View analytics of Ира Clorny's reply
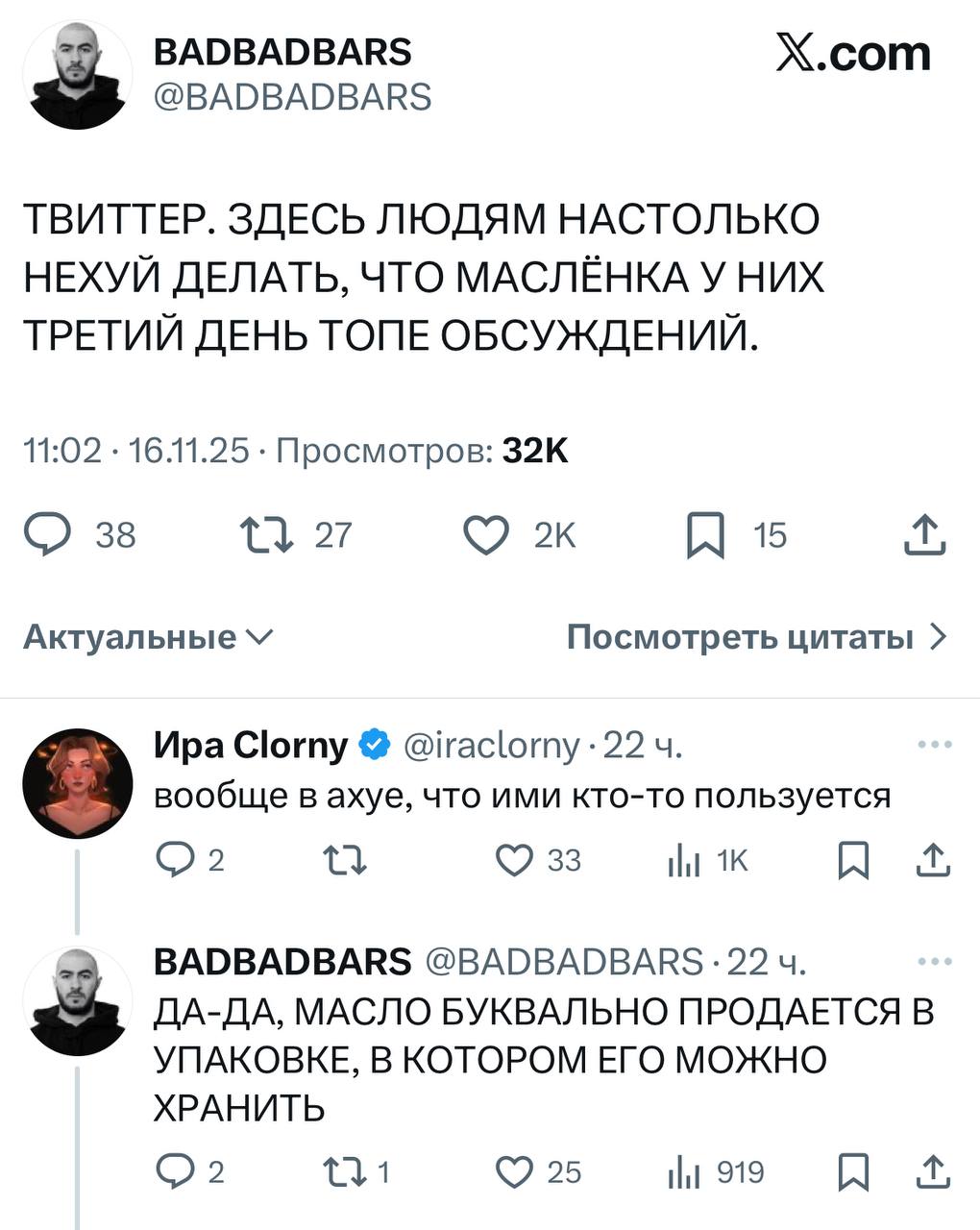The height and width of the screenshot is (1230, 980). coord(682,860)
